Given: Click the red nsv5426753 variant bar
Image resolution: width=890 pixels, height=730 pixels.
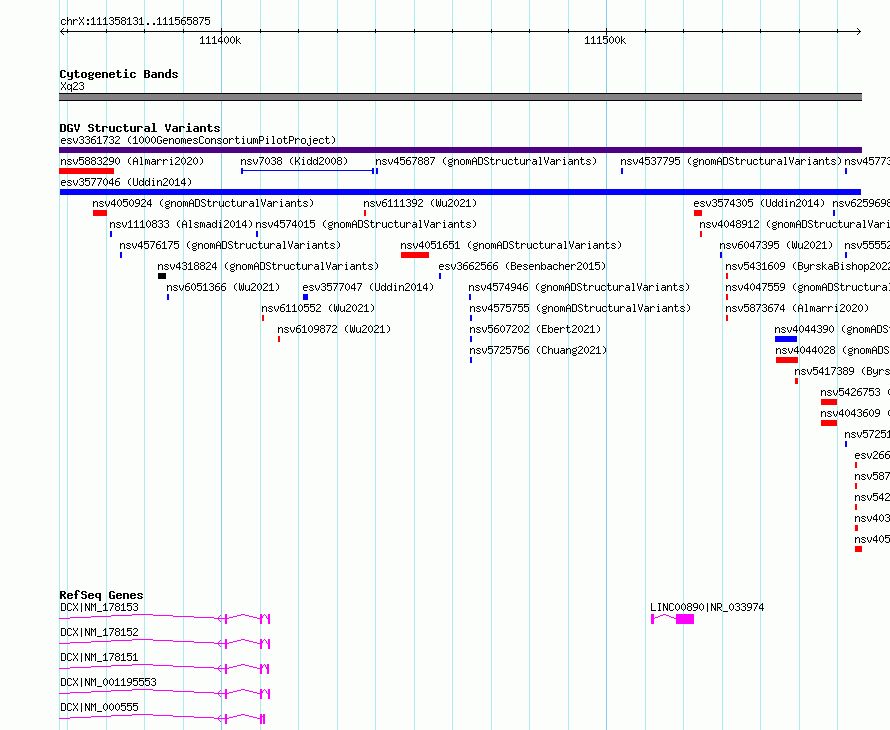Looking at the screenshot, I should click(829, 402).
